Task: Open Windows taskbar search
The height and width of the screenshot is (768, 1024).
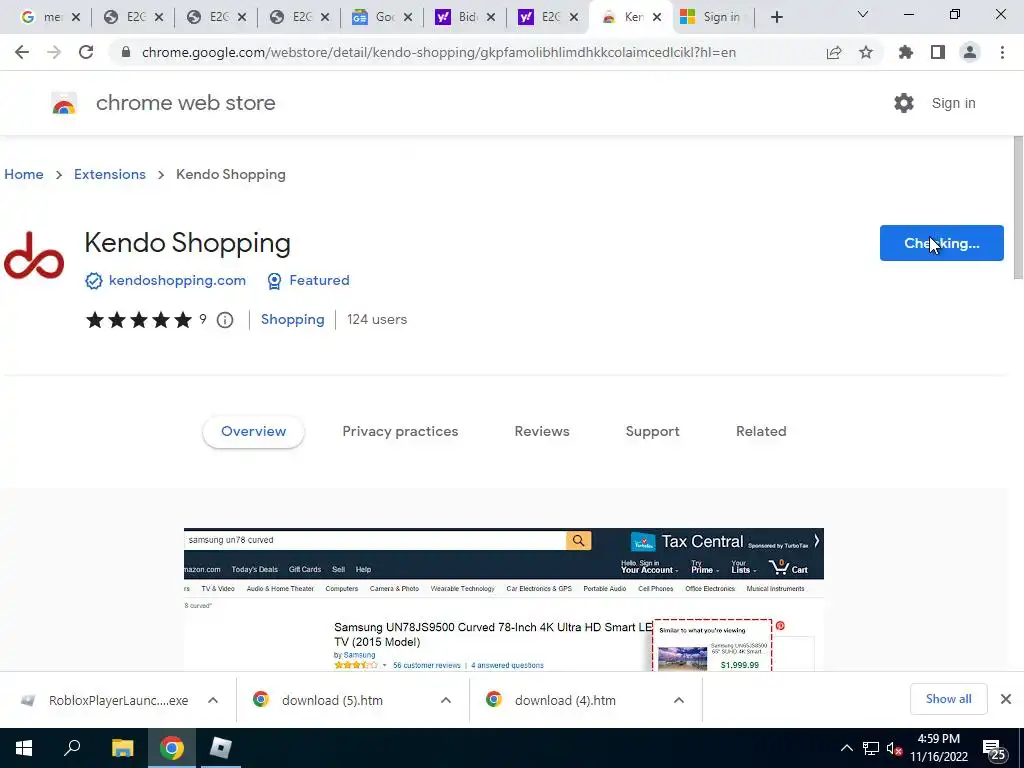Action: point(72,748)
